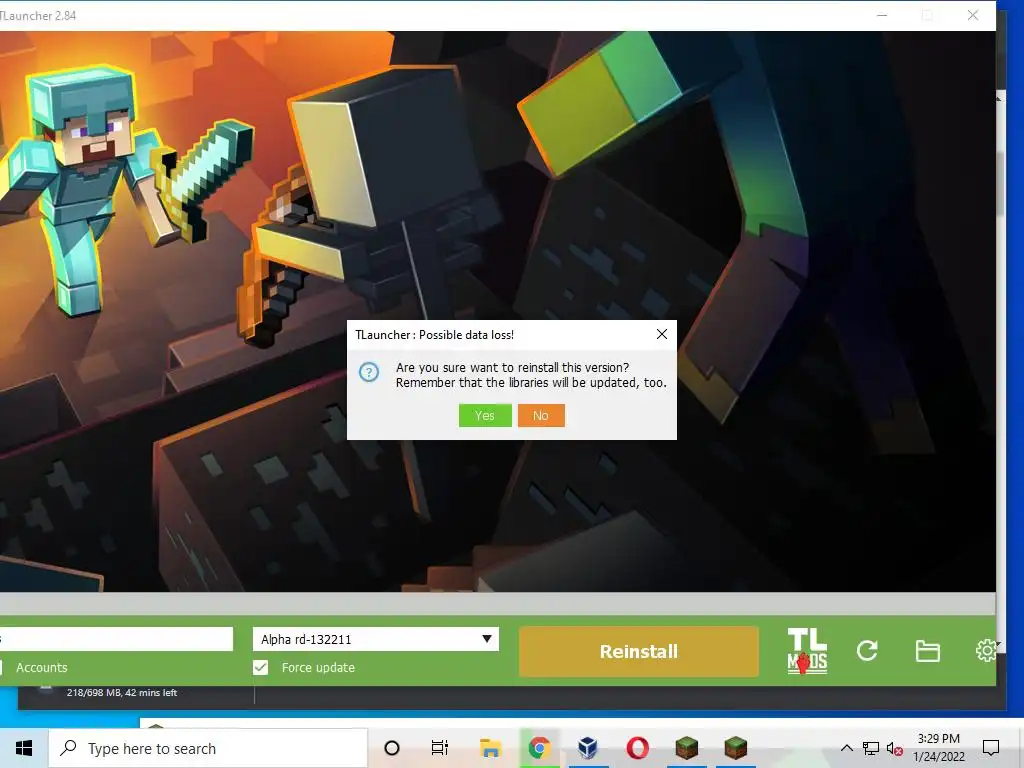1024x768 pixels.
Task: Click the 218/698 MB download status text
Action: [121, 692]
